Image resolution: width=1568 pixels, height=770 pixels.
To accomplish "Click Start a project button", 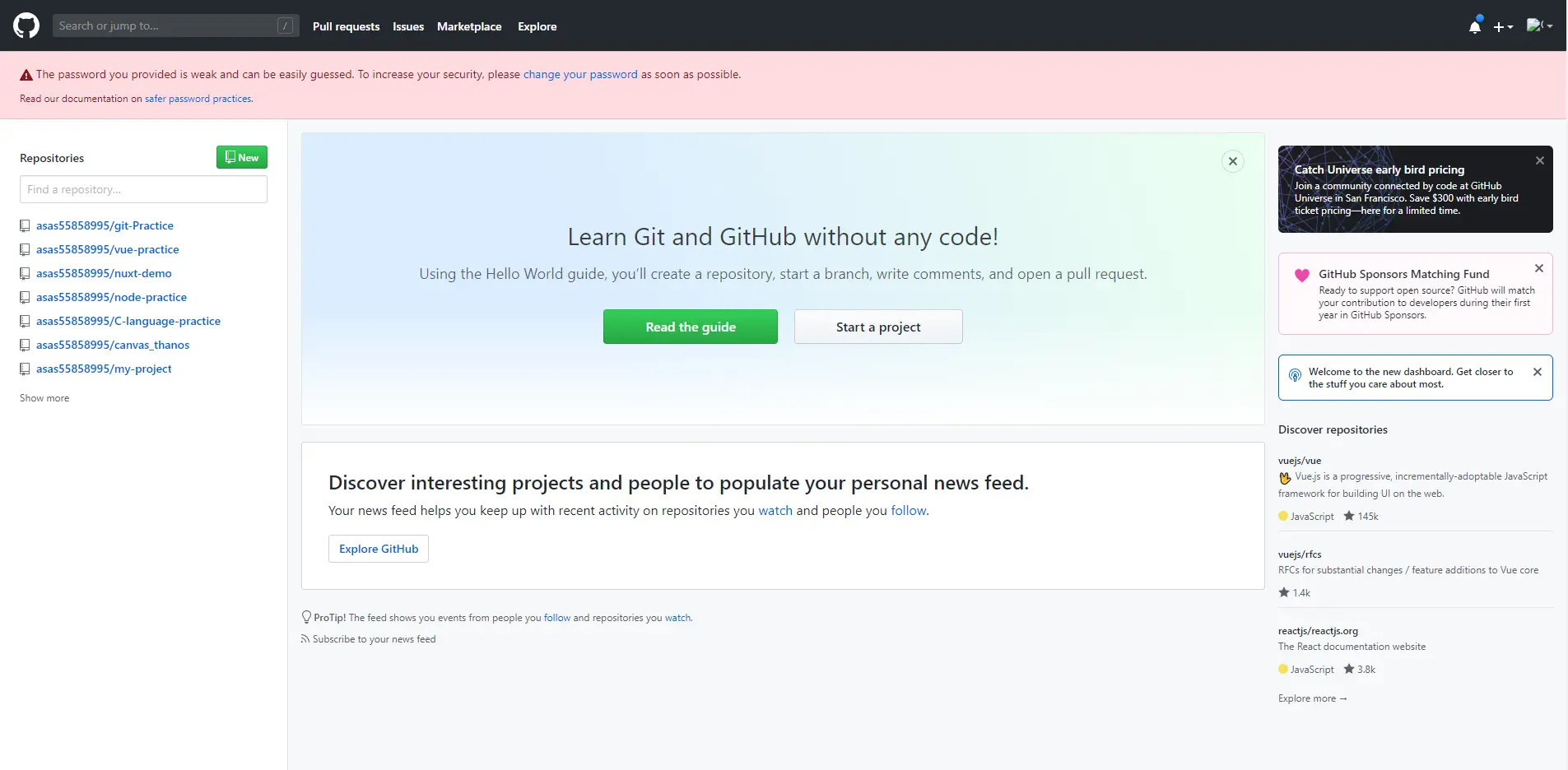I will click(878, 327).
